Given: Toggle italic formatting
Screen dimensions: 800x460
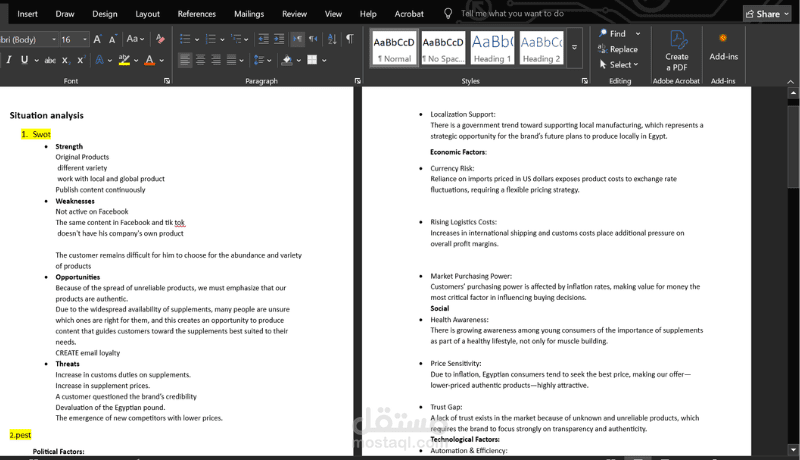Looking at the screenshot, I should [9, 60].
